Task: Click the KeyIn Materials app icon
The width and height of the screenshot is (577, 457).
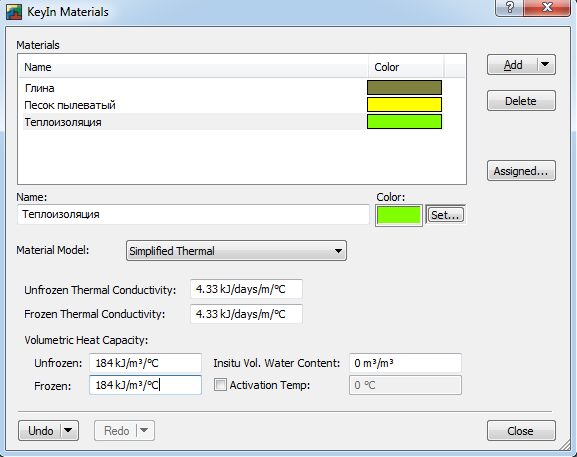Action: 14,12
